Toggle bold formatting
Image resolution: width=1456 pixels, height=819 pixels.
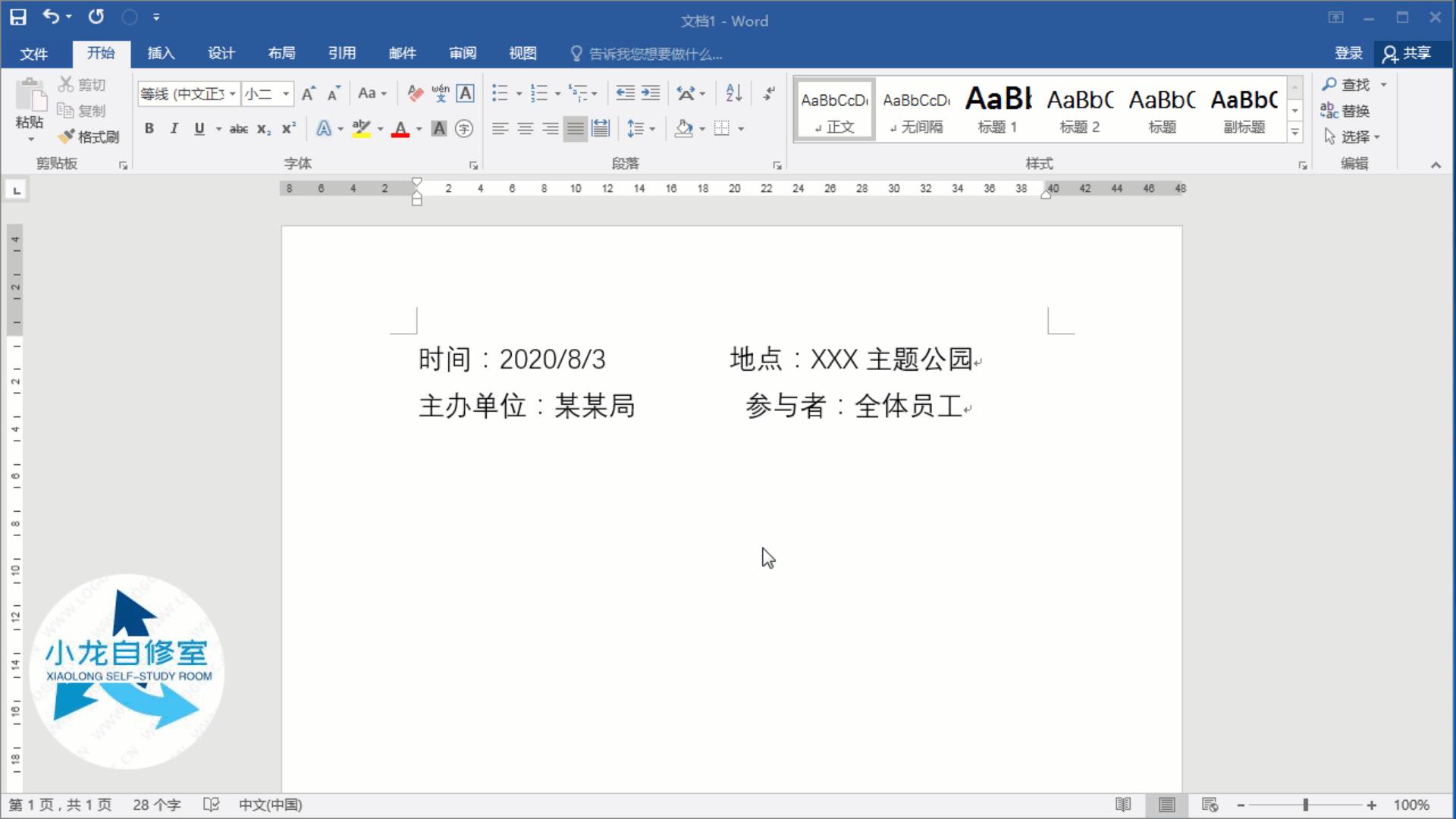149,129
